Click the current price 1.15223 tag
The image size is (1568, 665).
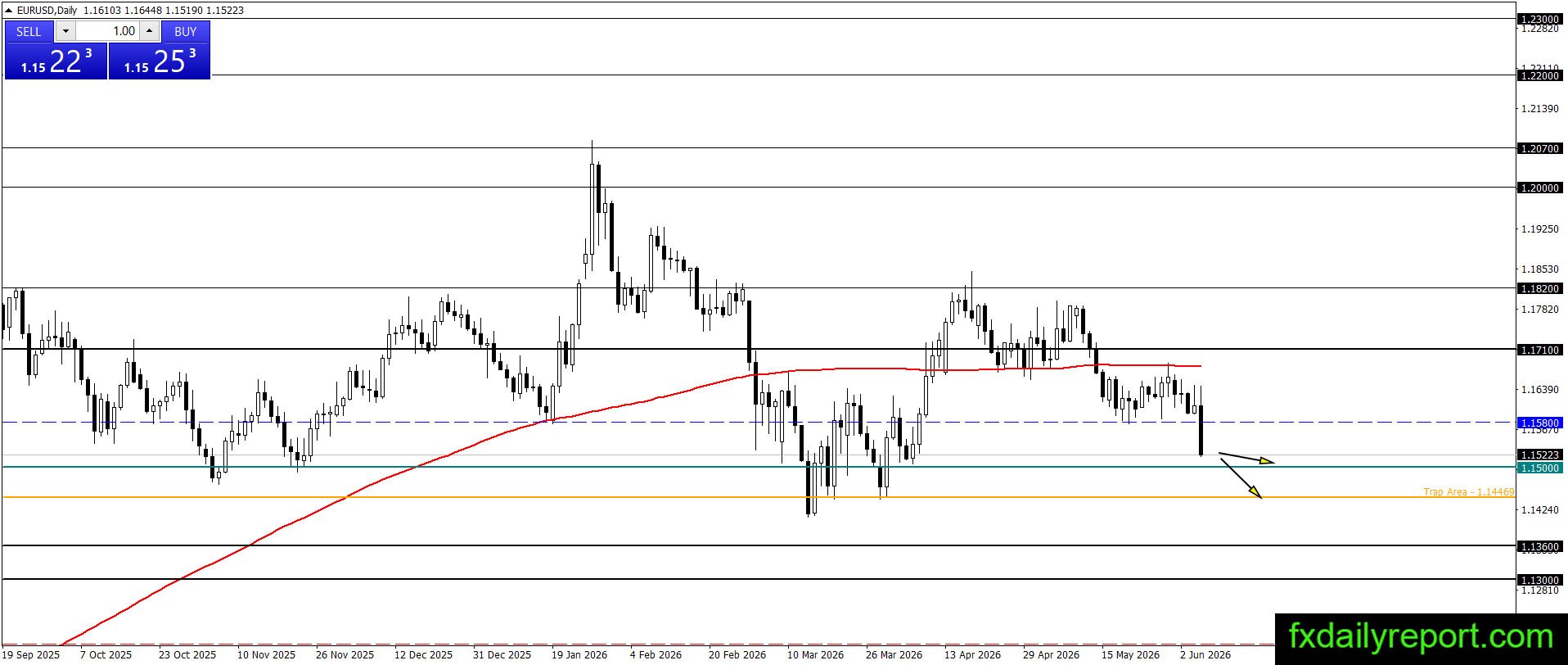1539,455
